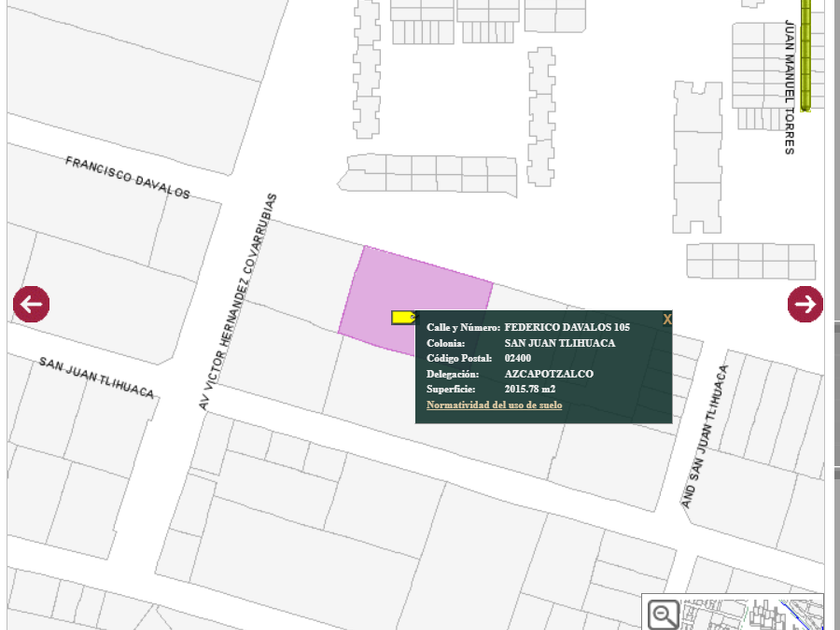Close the property info popup
The height and width of the screenshot is (630, 840).
click(667, 320)
